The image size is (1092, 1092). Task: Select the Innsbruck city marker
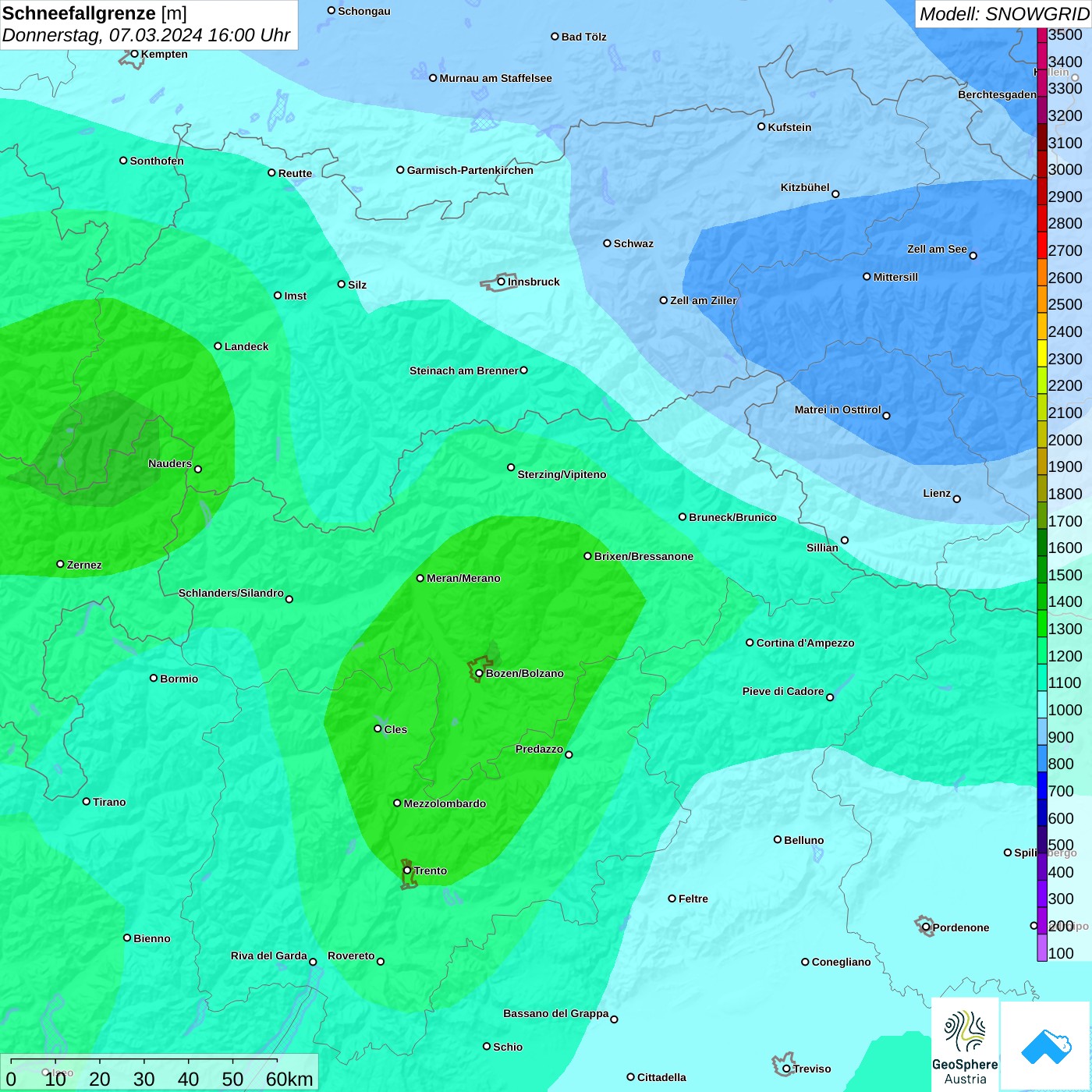tap(502, 282)
